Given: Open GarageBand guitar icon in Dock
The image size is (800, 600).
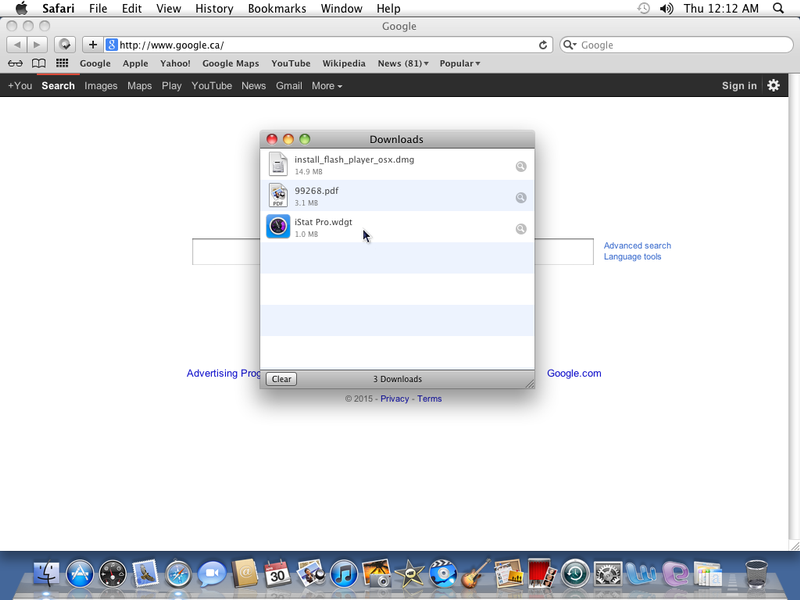Looking at the screenshot, I should (x=476, y=574).
